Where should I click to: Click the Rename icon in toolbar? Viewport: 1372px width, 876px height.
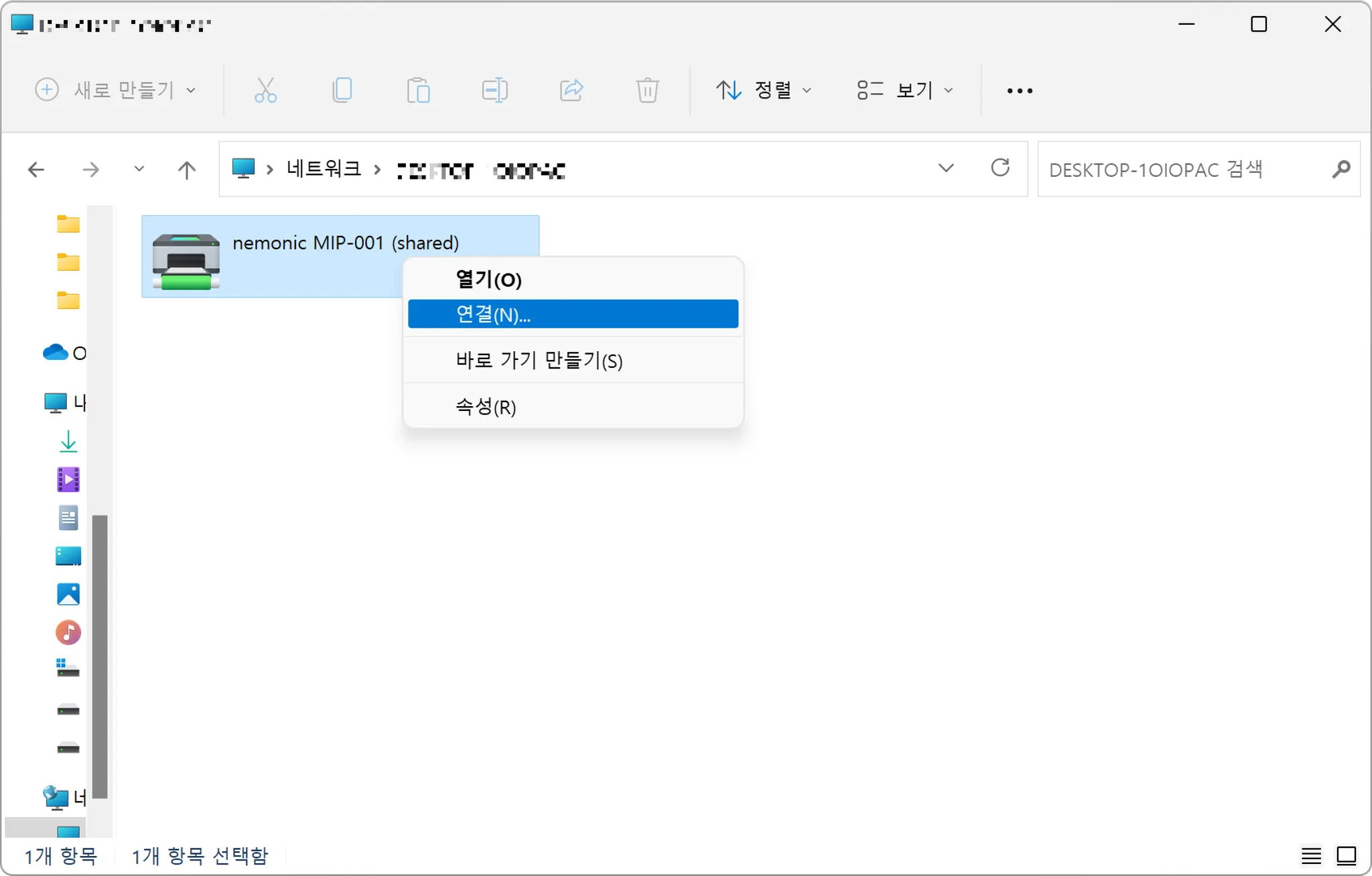494,90
